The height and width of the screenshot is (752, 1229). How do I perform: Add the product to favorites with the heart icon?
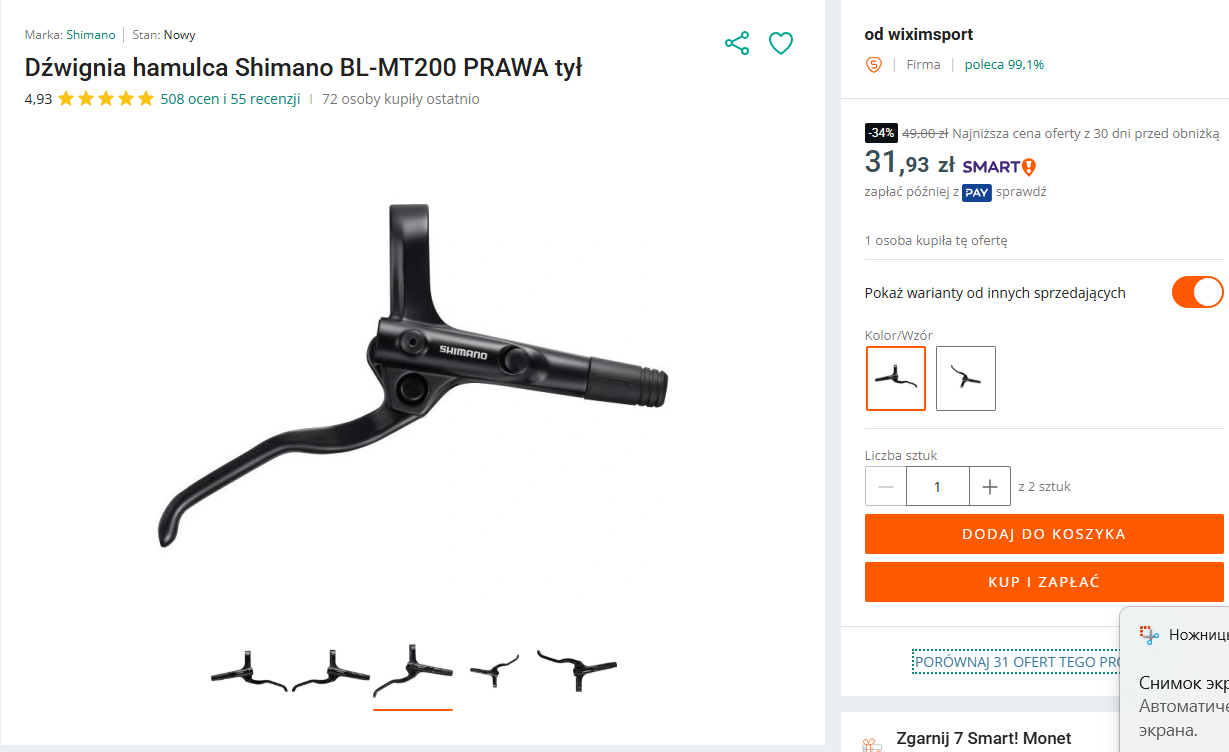[781, 43]
